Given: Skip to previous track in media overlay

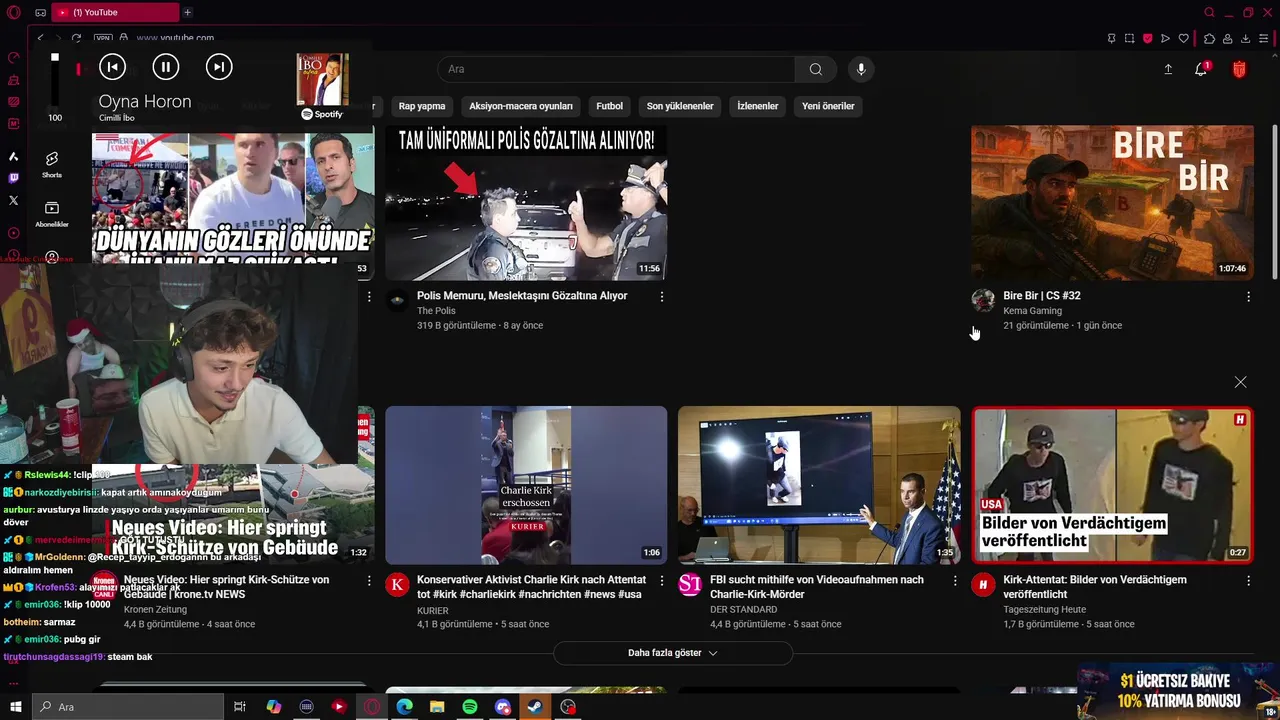Looking at the screenshot, I should coord(113,67).
